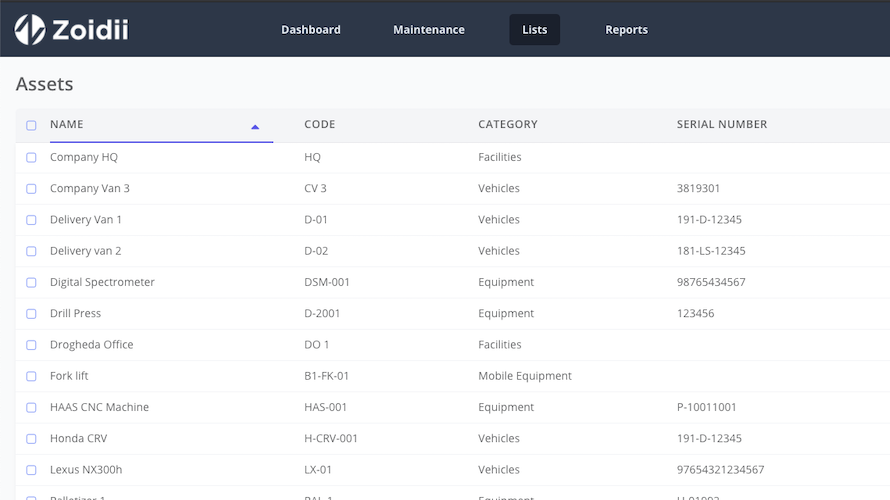Click serial number P-10011001
Image resolution: width=890 pixels, height=500 pixels.
point(707,407)
